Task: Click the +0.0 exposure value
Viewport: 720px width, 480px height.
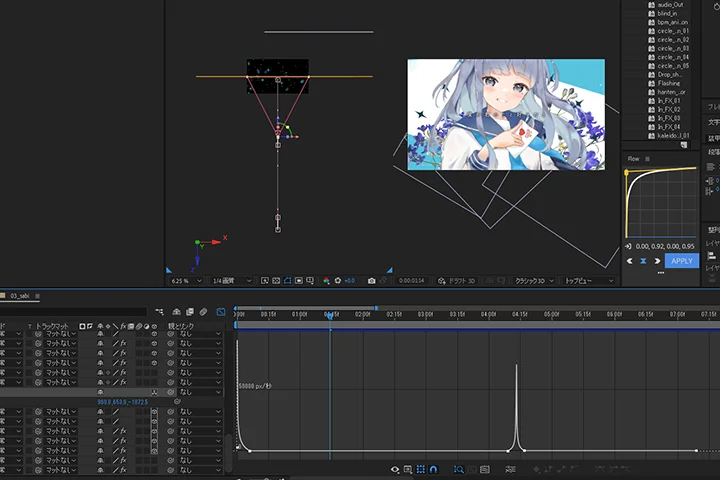Action: [x=349, y=281]
